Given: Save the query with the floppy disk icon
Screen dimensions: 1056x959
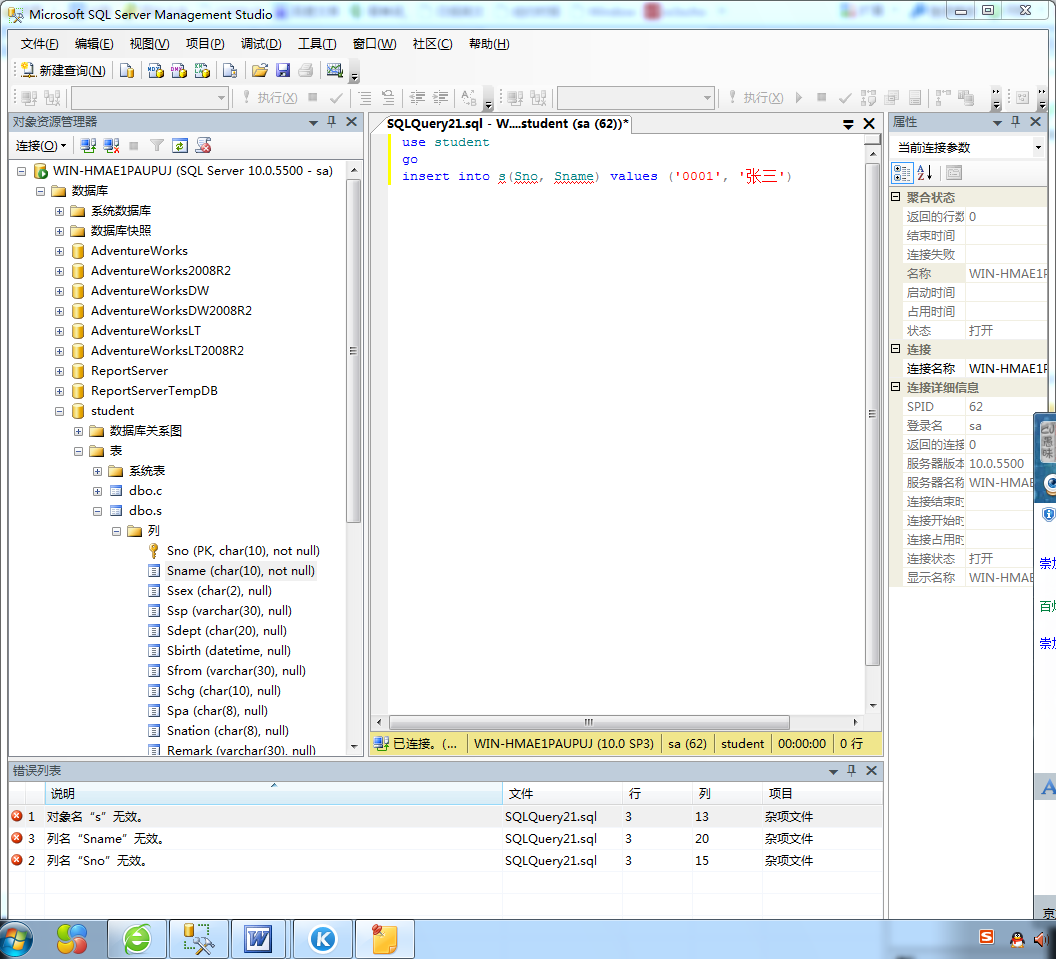Looking at the screenshot, I should pos(283,71).
